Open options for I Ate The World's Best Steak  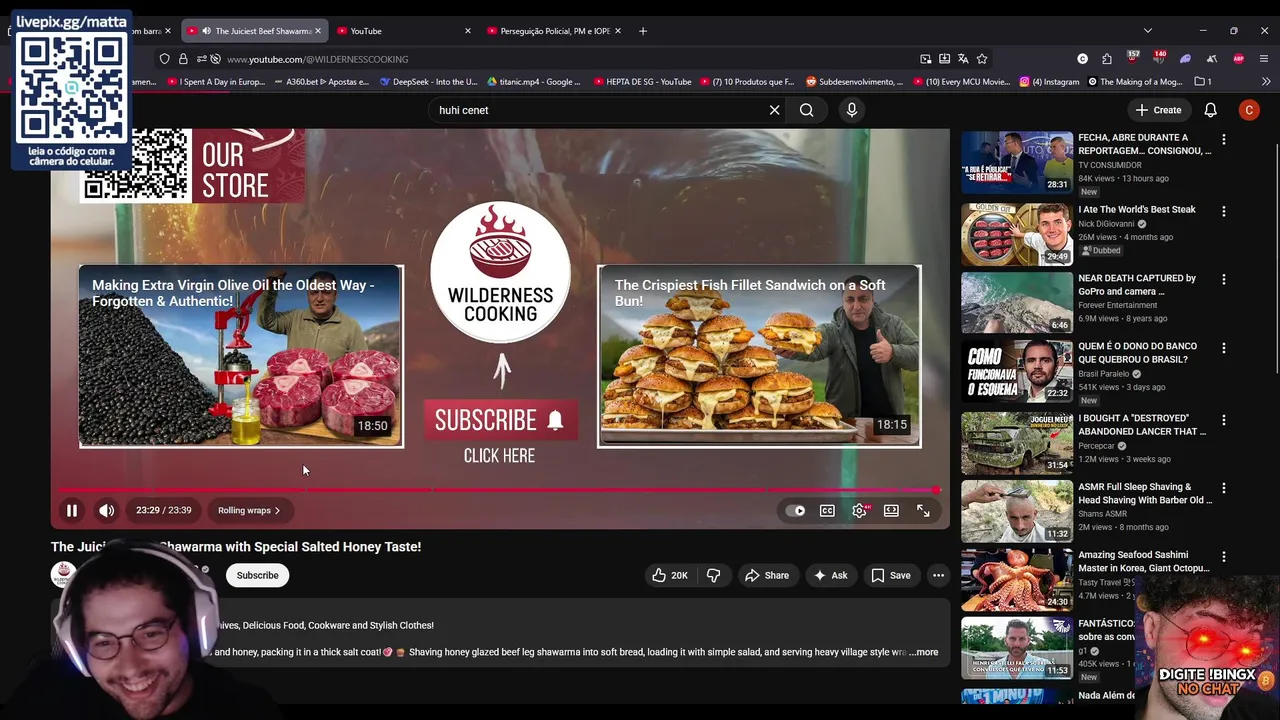point(1223,211)
